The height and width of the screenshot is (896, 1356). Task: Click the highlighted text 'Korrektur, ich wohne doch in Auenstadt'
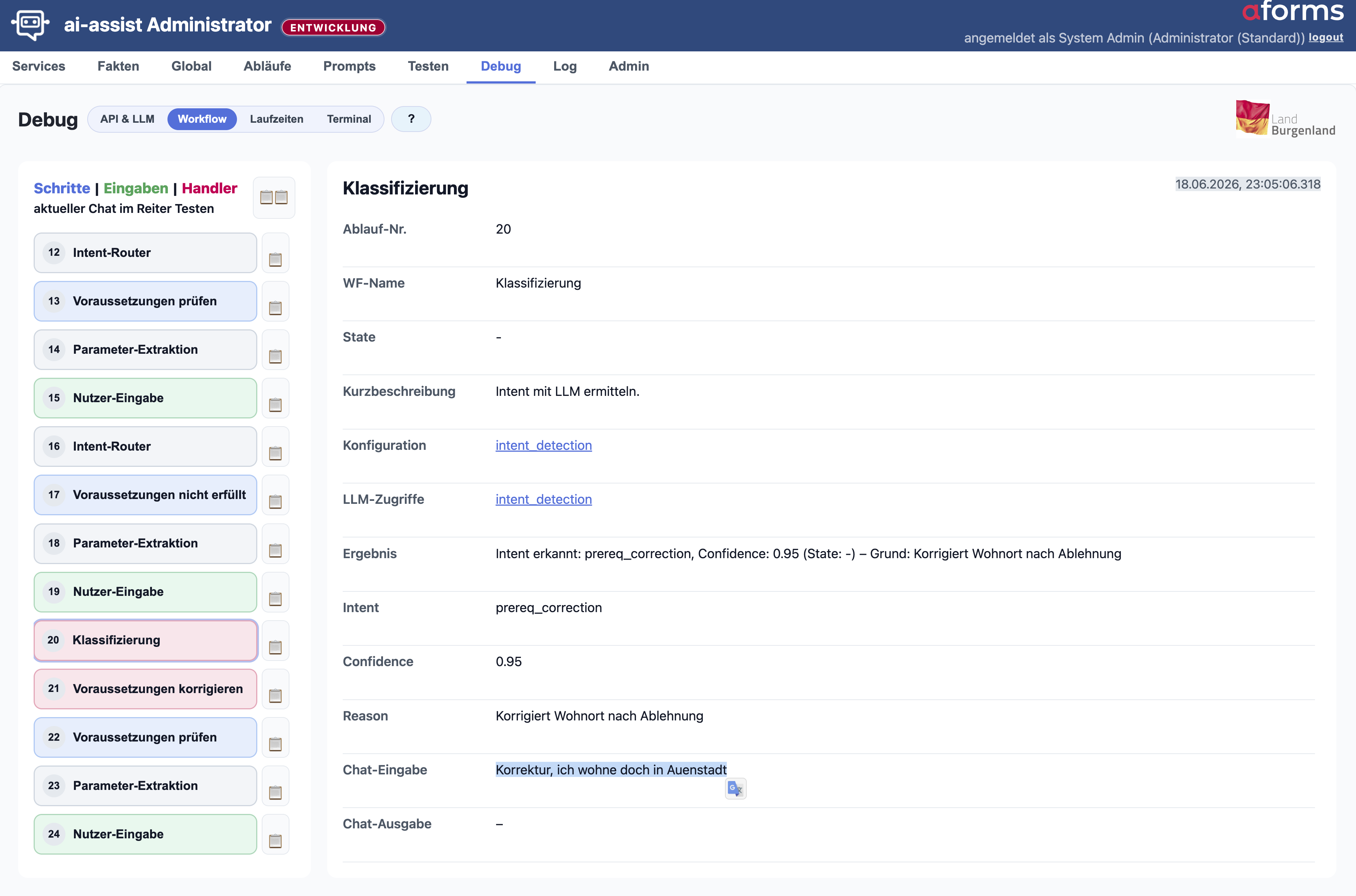[611, 770]
